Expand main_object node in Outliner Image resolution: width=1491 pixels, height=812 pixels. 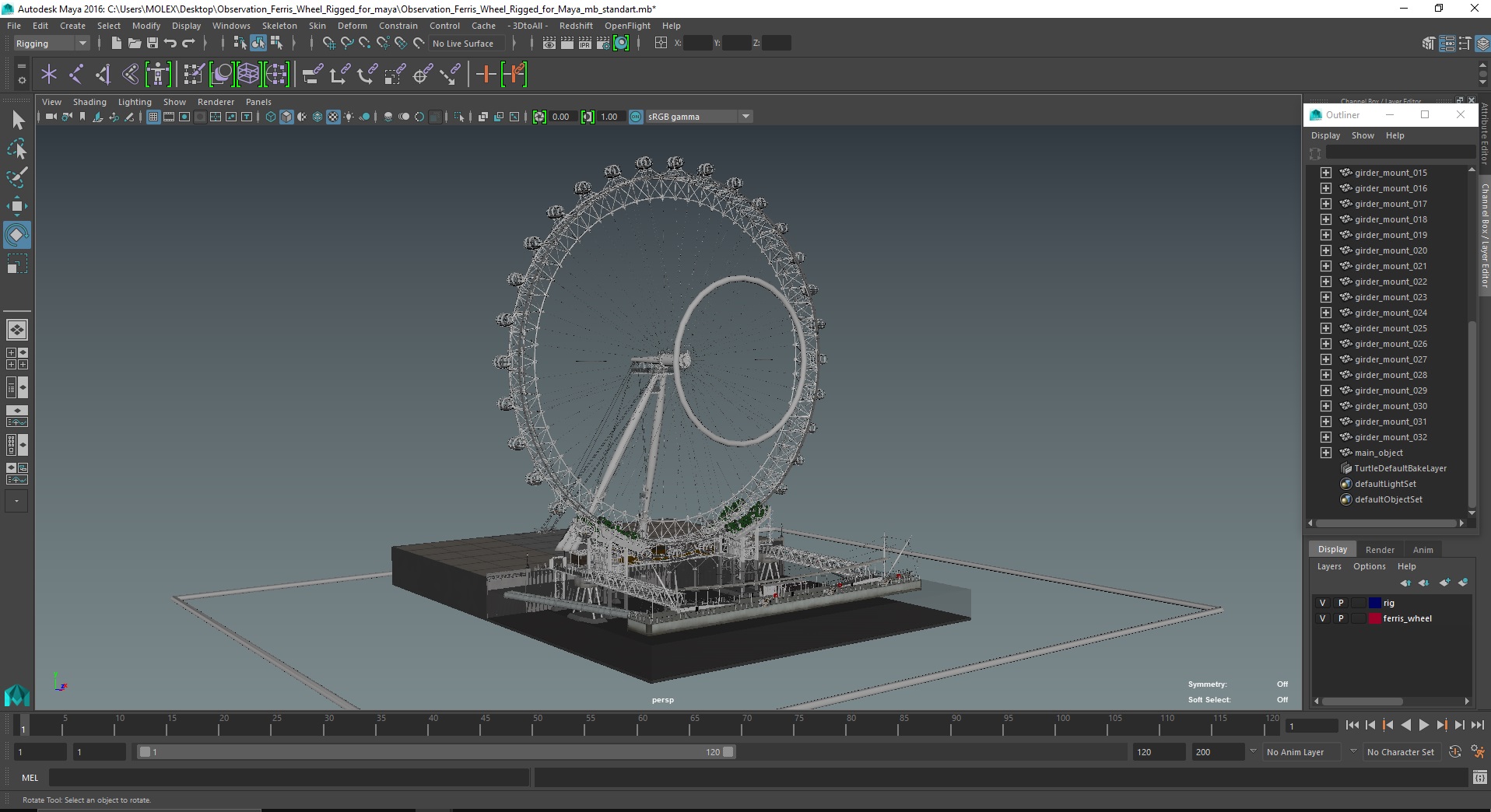click(1326, 453)
